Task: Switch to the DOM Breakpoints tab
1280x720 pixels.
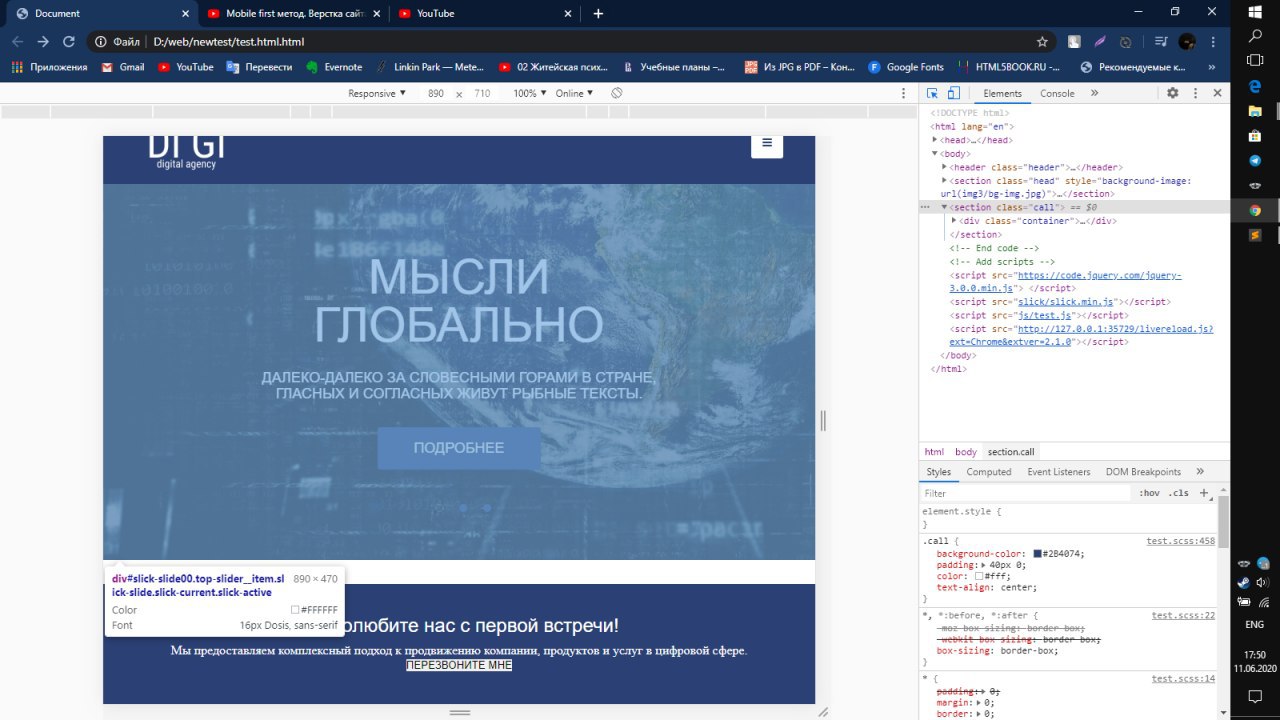Action: (x=1143, y=472)
